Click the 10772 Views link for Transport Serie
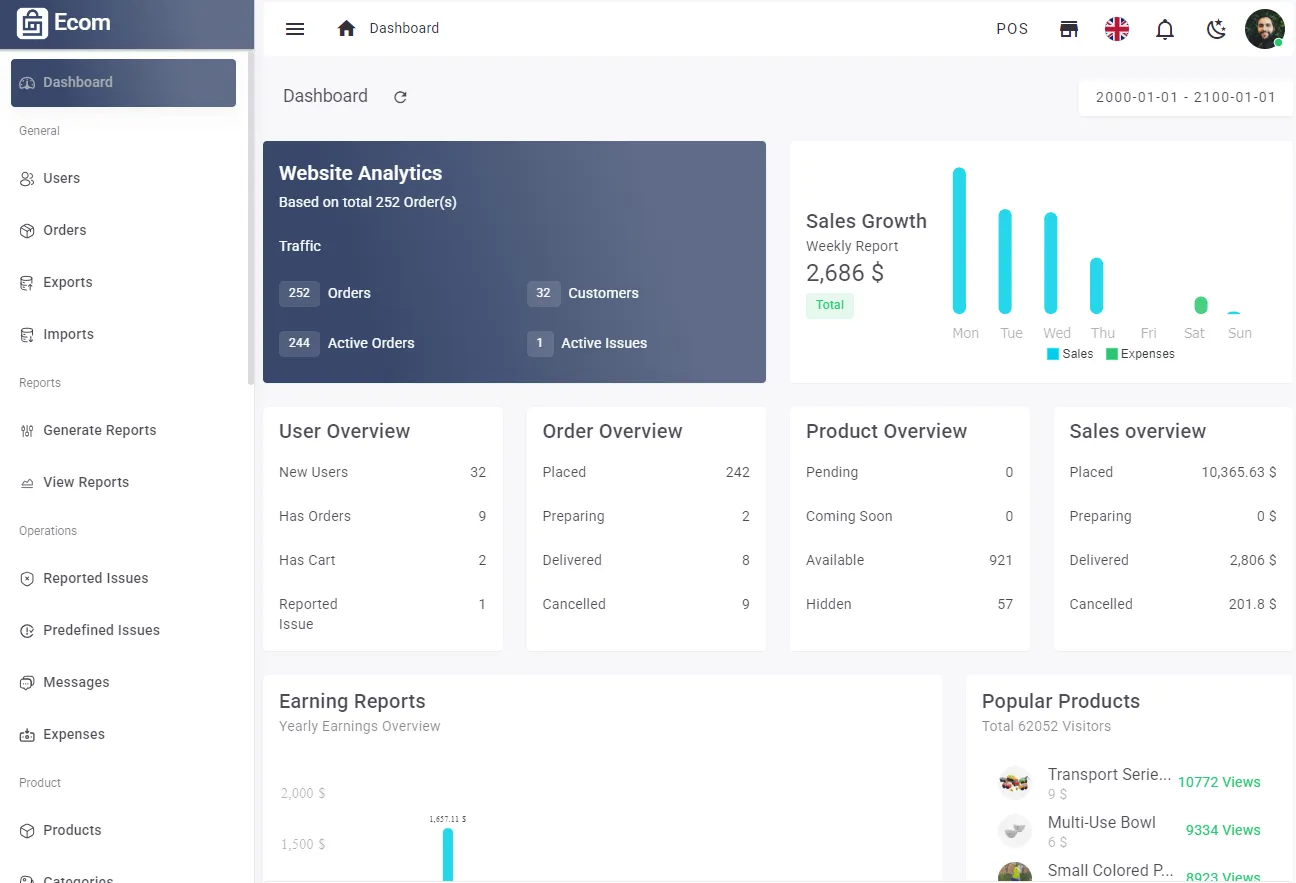 pyautogui.click(x=1219, y=782)
